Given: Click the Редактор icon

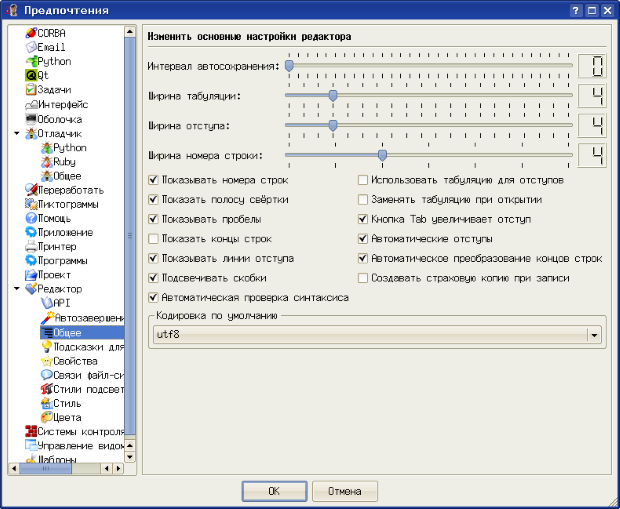Looking at the screenshot, I should point(31,289).
